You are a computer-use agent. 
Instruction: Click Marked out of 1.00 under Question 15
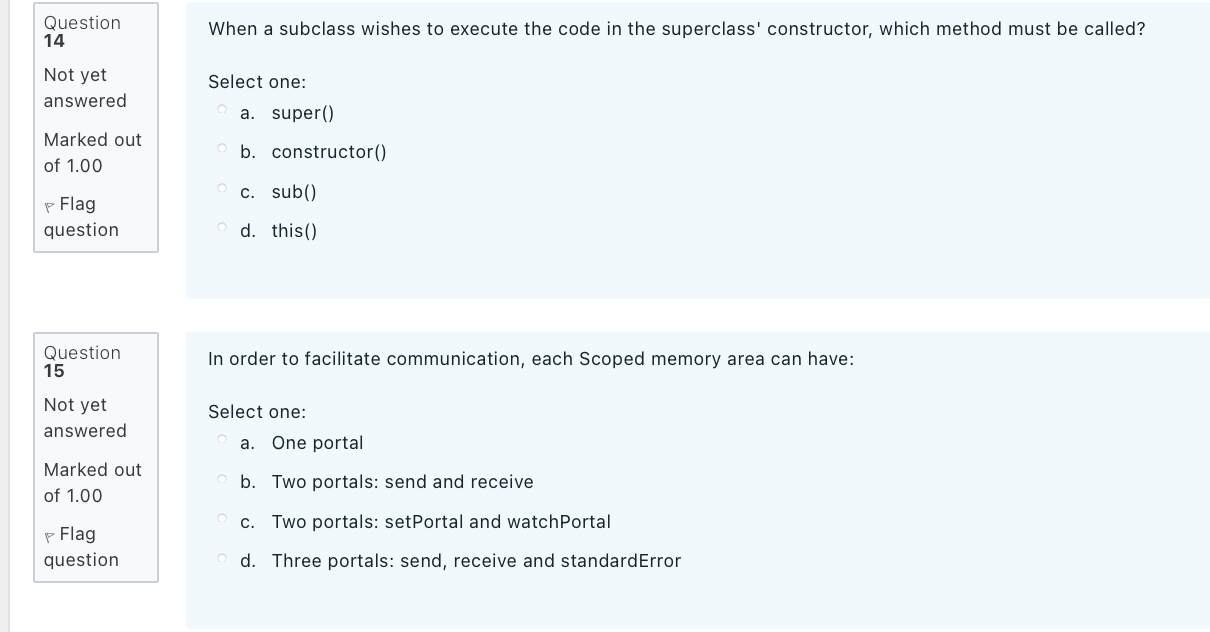(91, 483)
